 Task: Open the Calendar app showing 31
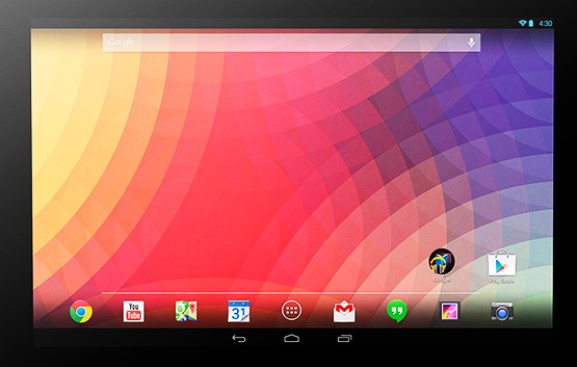pos(239,311)
